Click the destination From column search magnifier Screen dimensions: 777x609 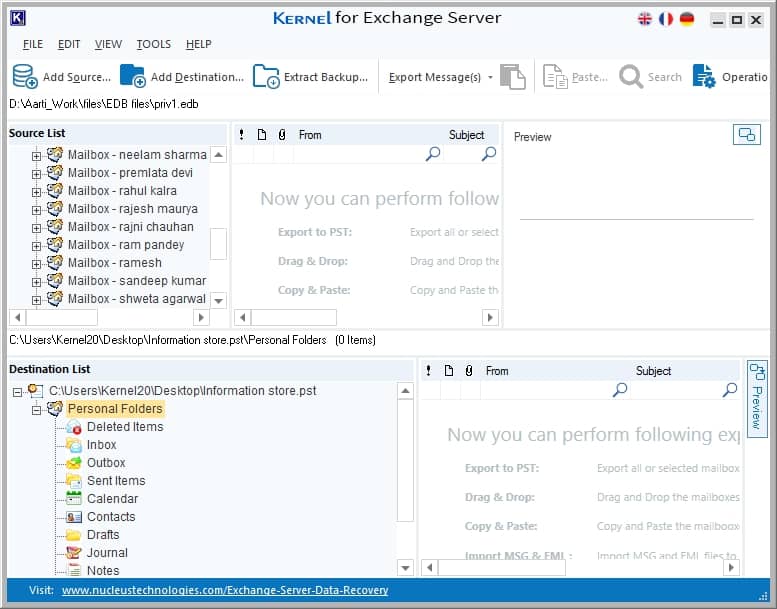(x=619, y=389)
